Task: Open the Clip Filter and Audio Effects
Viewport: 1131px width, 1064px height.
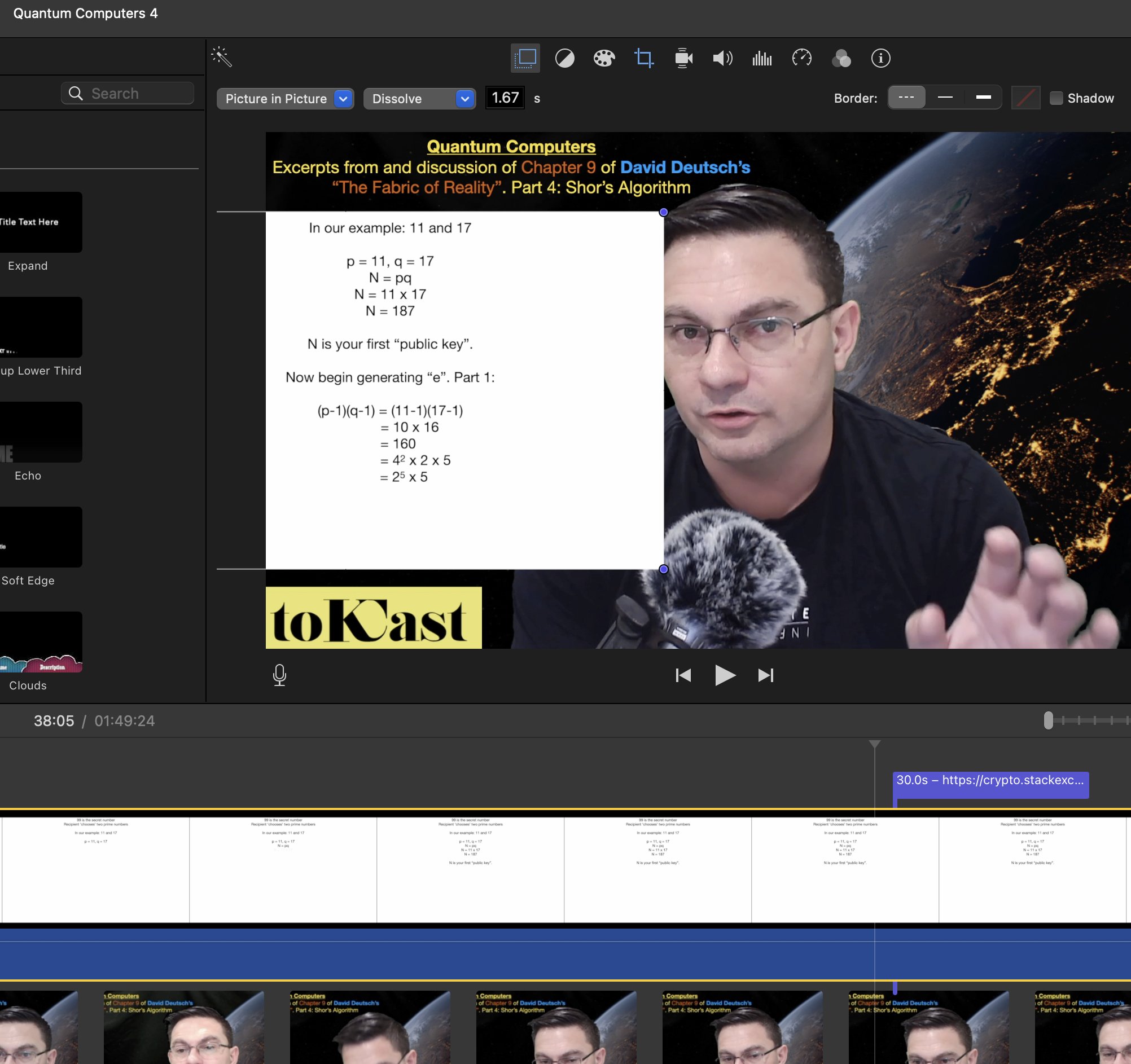Action: click(841, 58)
